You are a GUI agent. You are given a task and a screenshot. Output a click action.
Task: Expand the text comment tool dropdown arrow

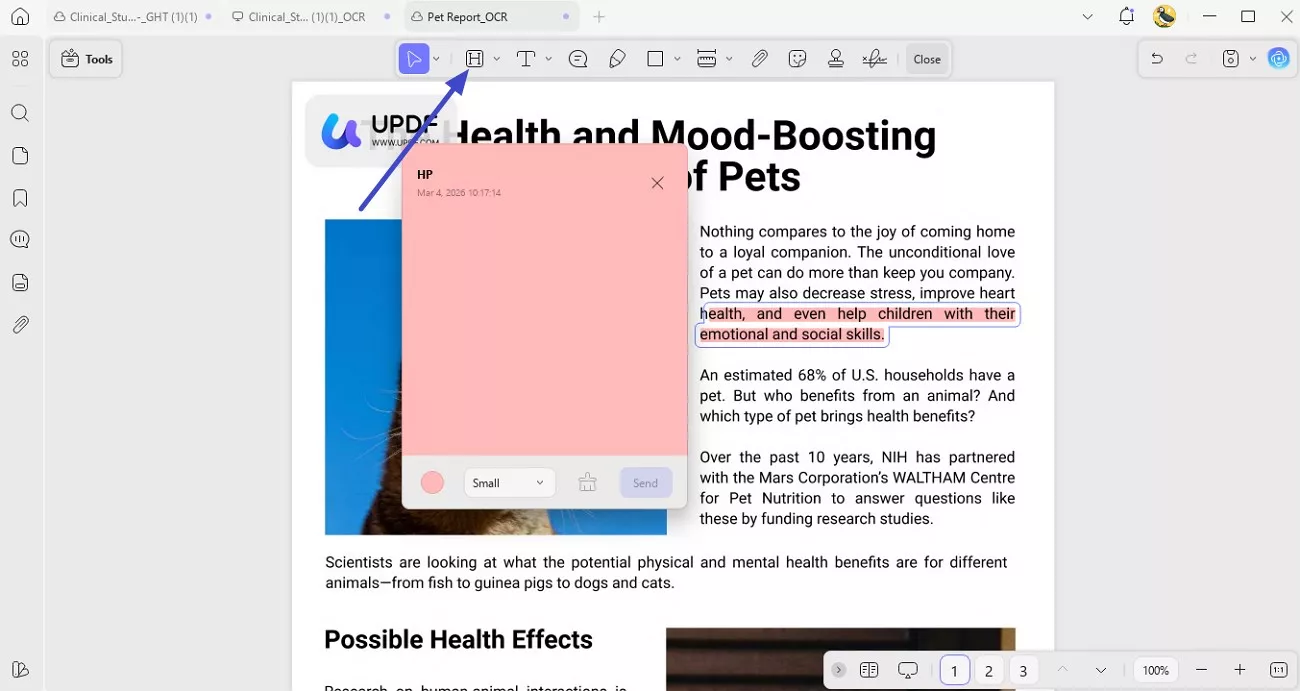[x=548, y=59]
